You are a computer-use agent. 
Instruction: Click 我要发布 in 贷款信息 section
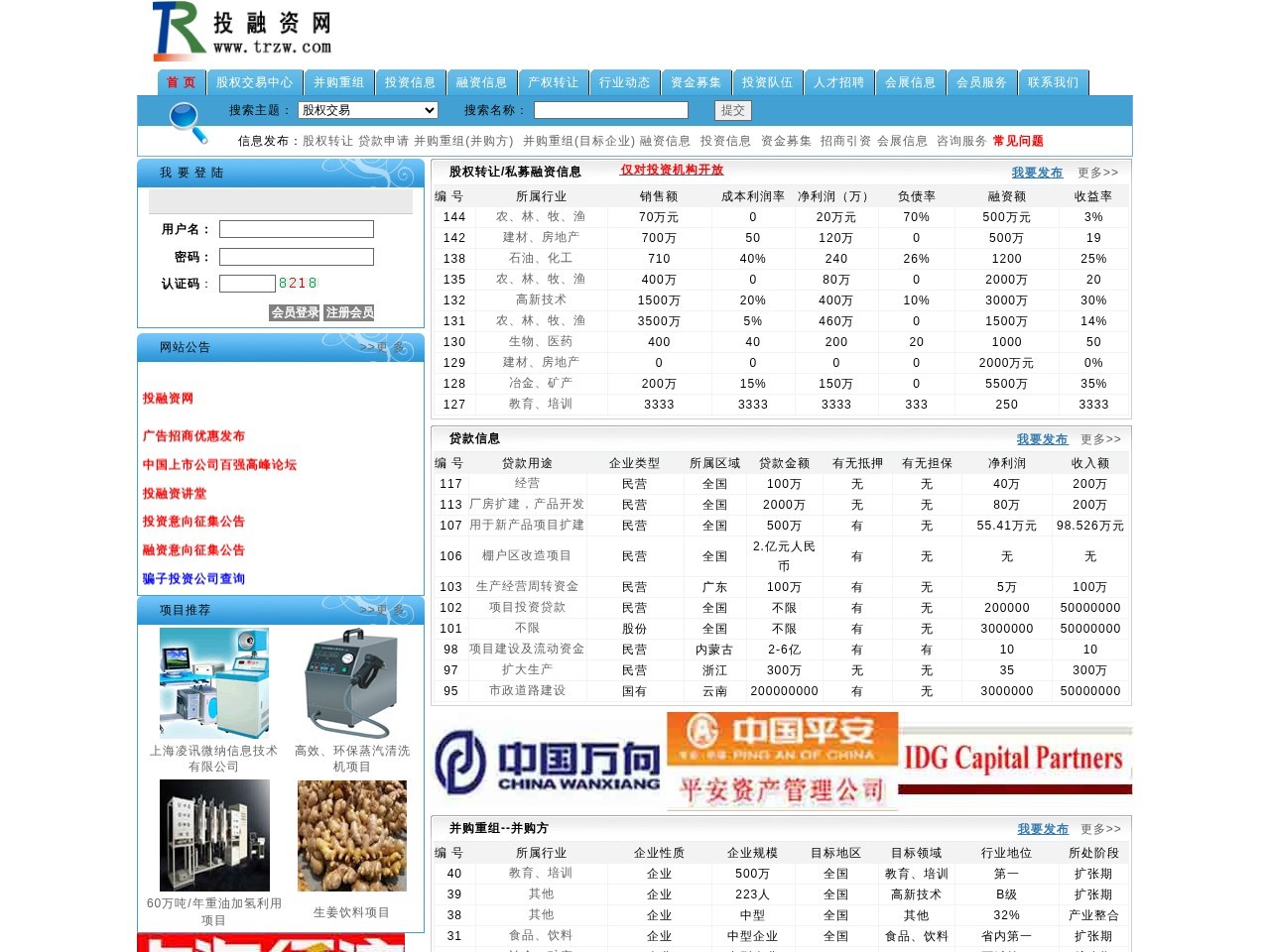point(1042,439)
